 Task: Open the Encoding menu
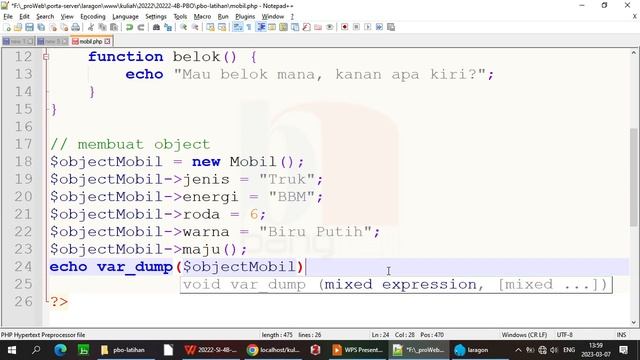[93, 16]
